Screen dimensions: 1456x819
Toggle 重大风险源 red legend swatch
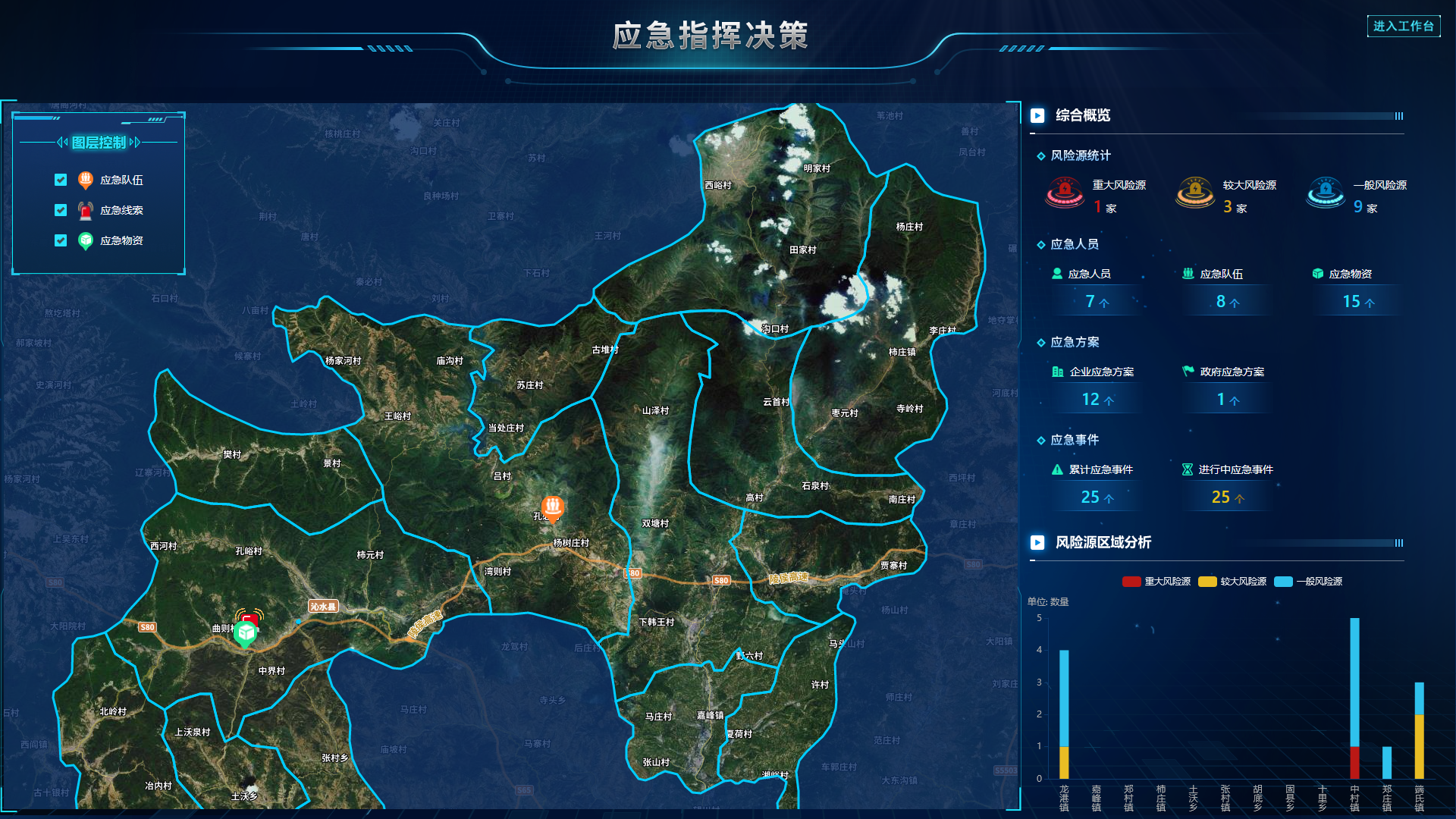tap(1131, 582)
